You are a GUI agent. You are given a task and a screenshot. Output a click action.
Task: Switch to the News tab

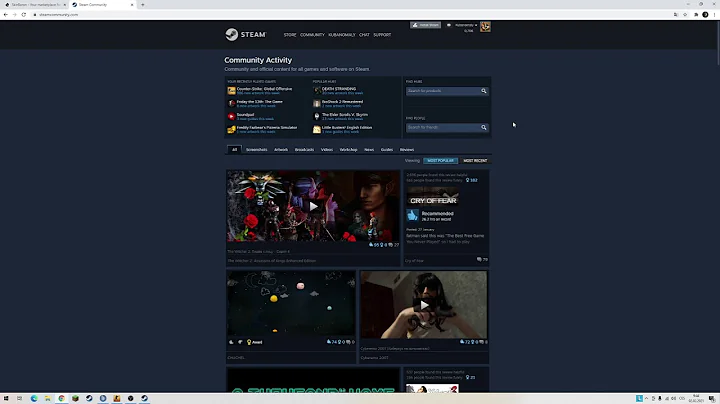(369, 150)
